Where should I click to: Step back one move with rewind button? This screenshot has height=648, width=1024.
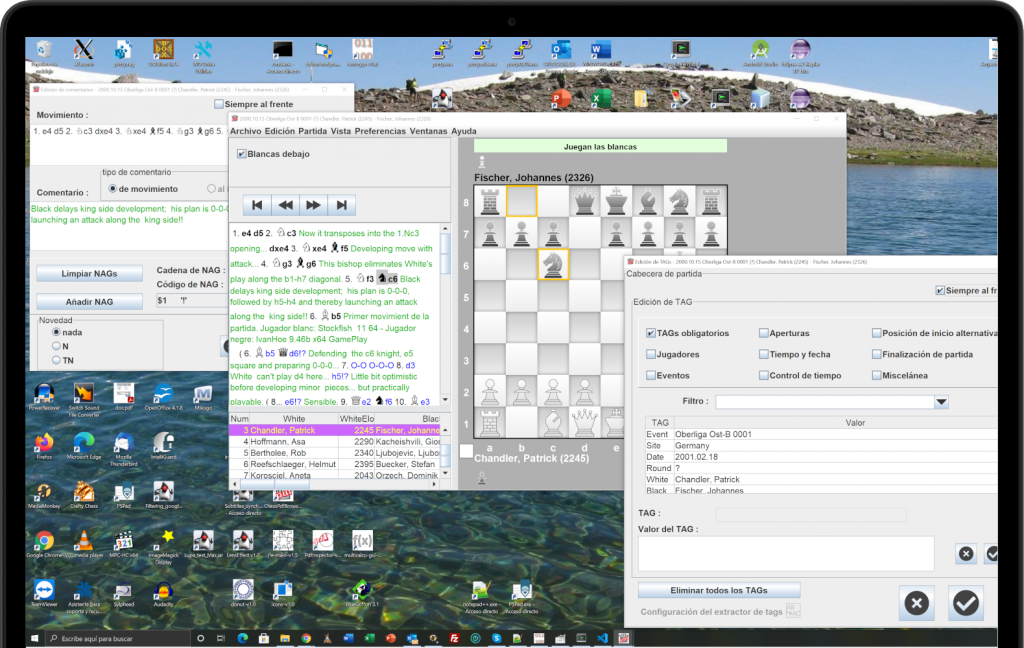[285, 205]
